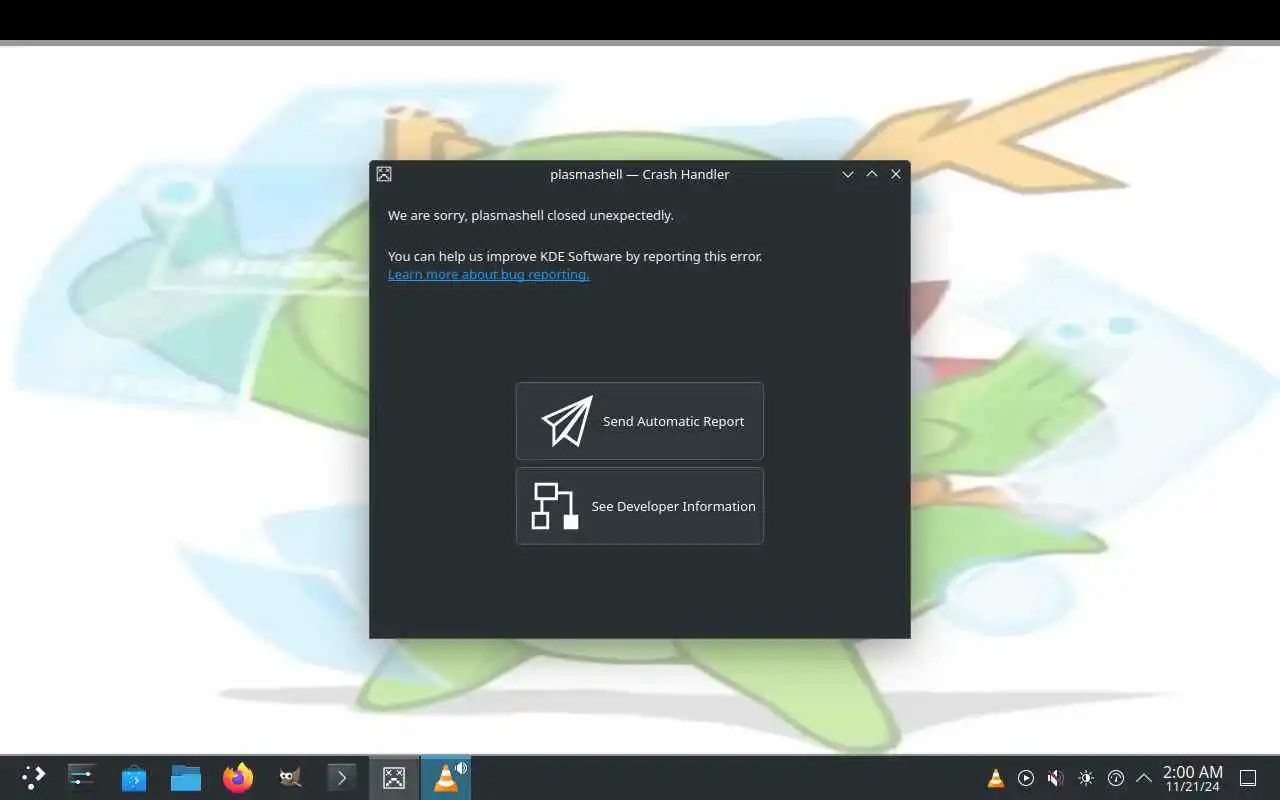Switch to VLC task in taskbar
Image resolution: width=1280 pixels, height=800 pixels.
coord(445,777)
